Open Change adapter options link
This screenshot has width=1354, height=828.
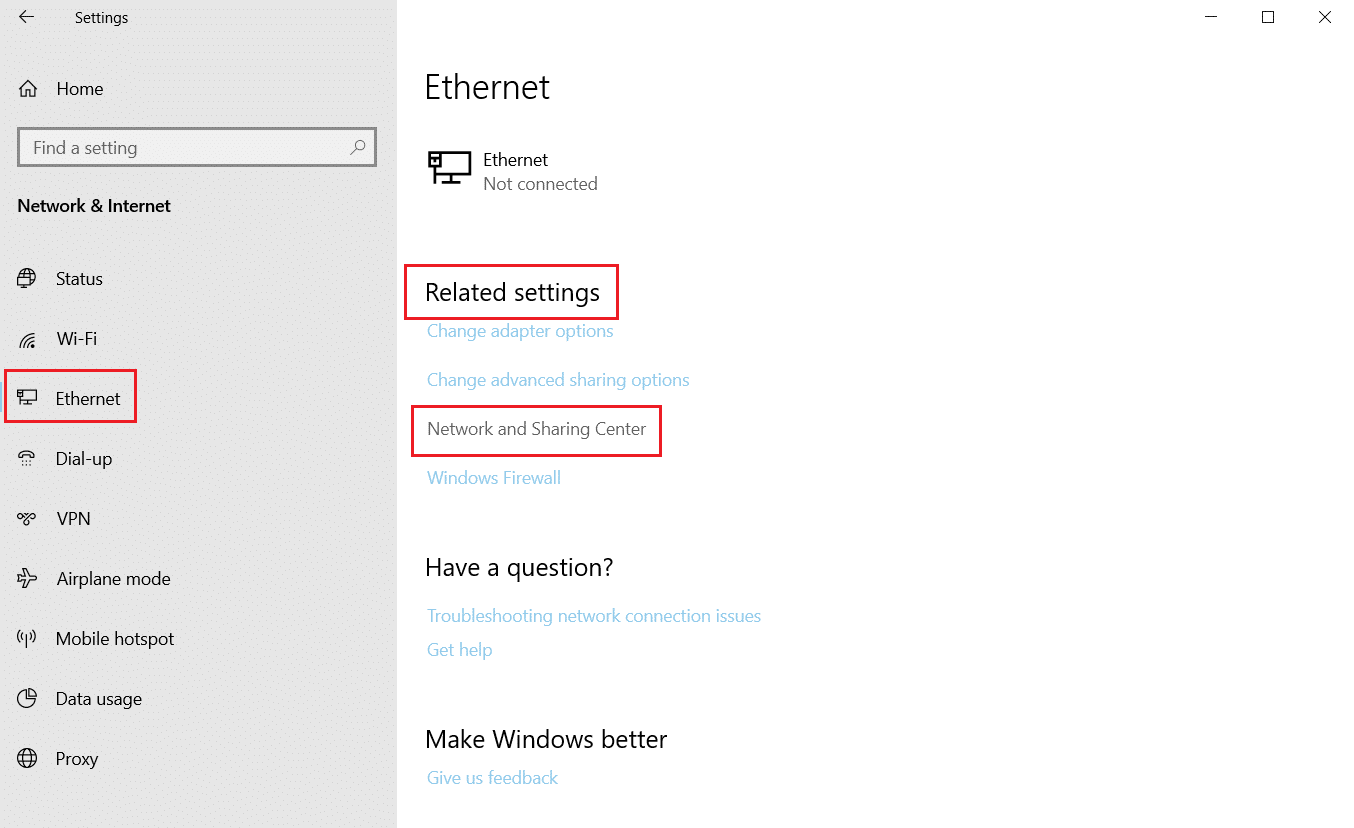pos(520,331)
